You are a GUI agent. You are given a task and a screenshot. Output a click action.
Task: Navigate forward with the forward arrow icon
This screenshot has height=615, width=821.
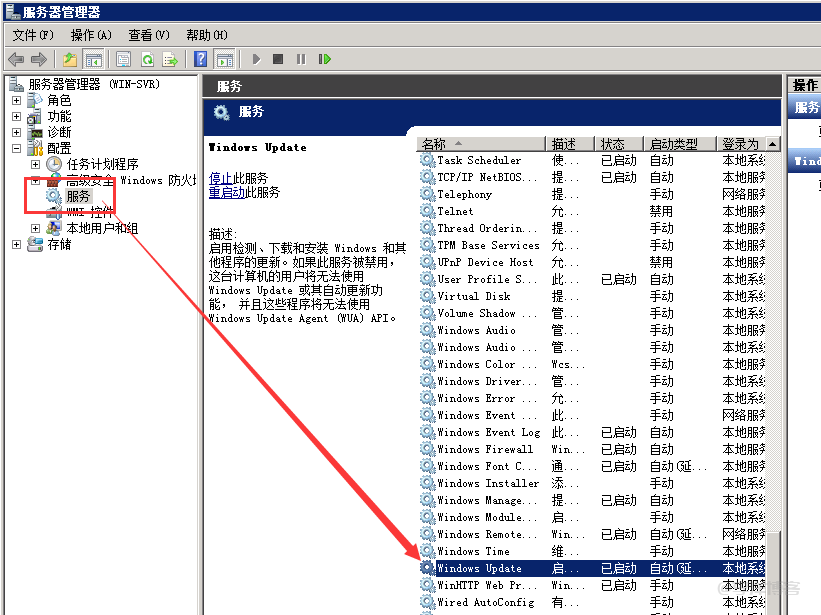[40, 58]
